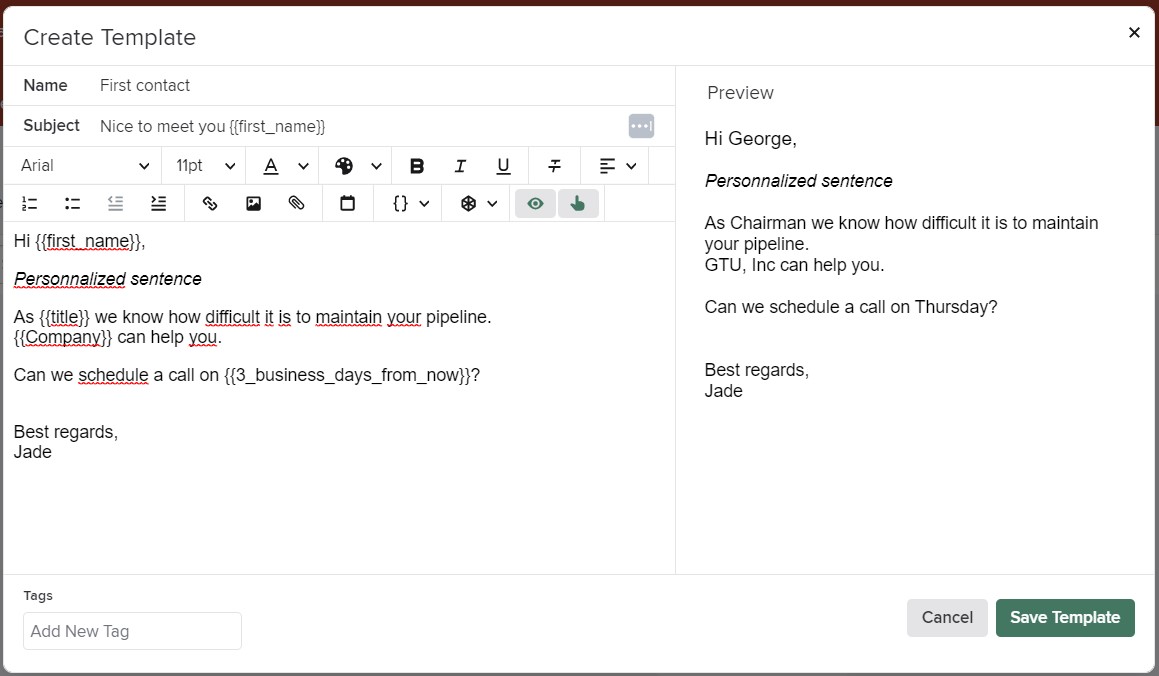The height and width of the screenshot is (676, 1159).
Task: Expand the curly braces variables dropdown
Action: (410, 203)
